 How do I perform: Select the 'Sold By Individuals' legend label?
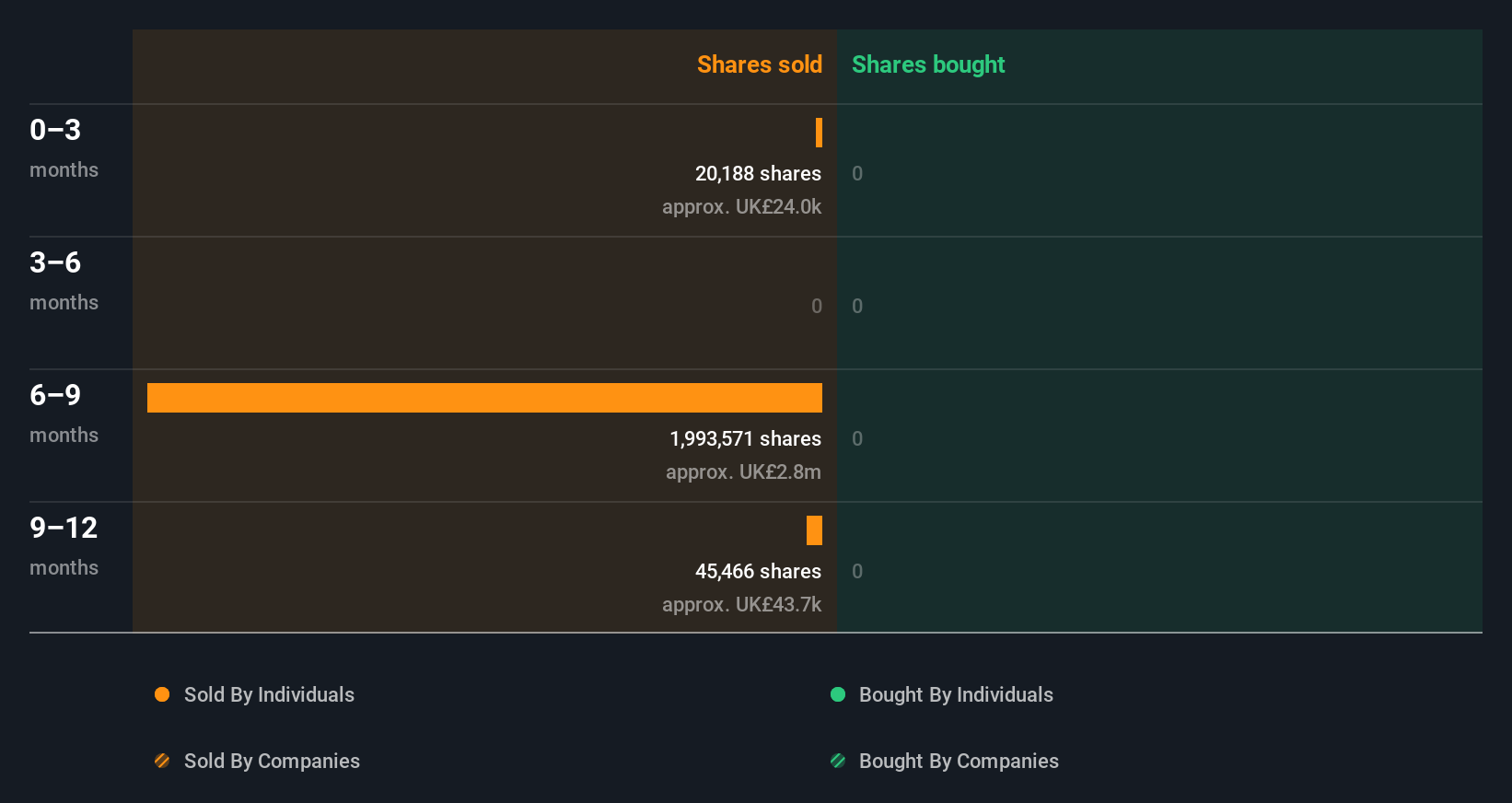tap(269, 694)
